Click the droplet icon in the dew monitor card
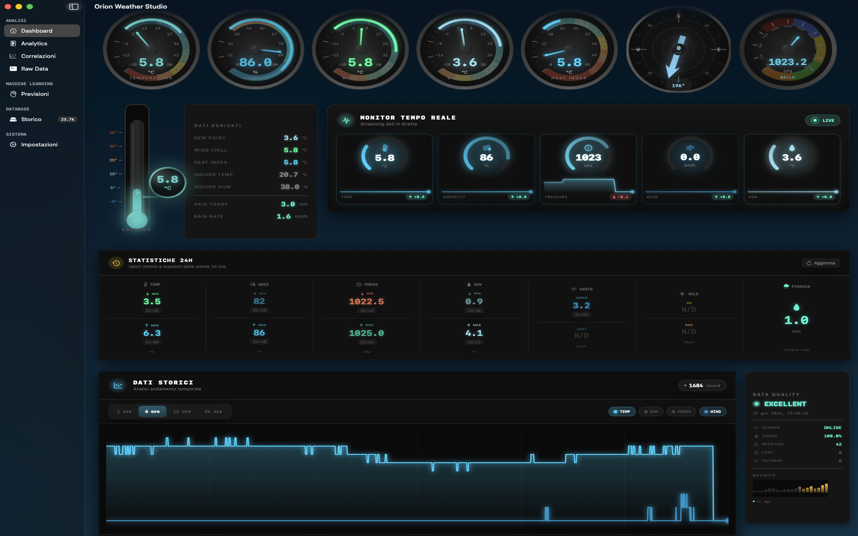This screenshot has width=858, height=536. [792, 148]
